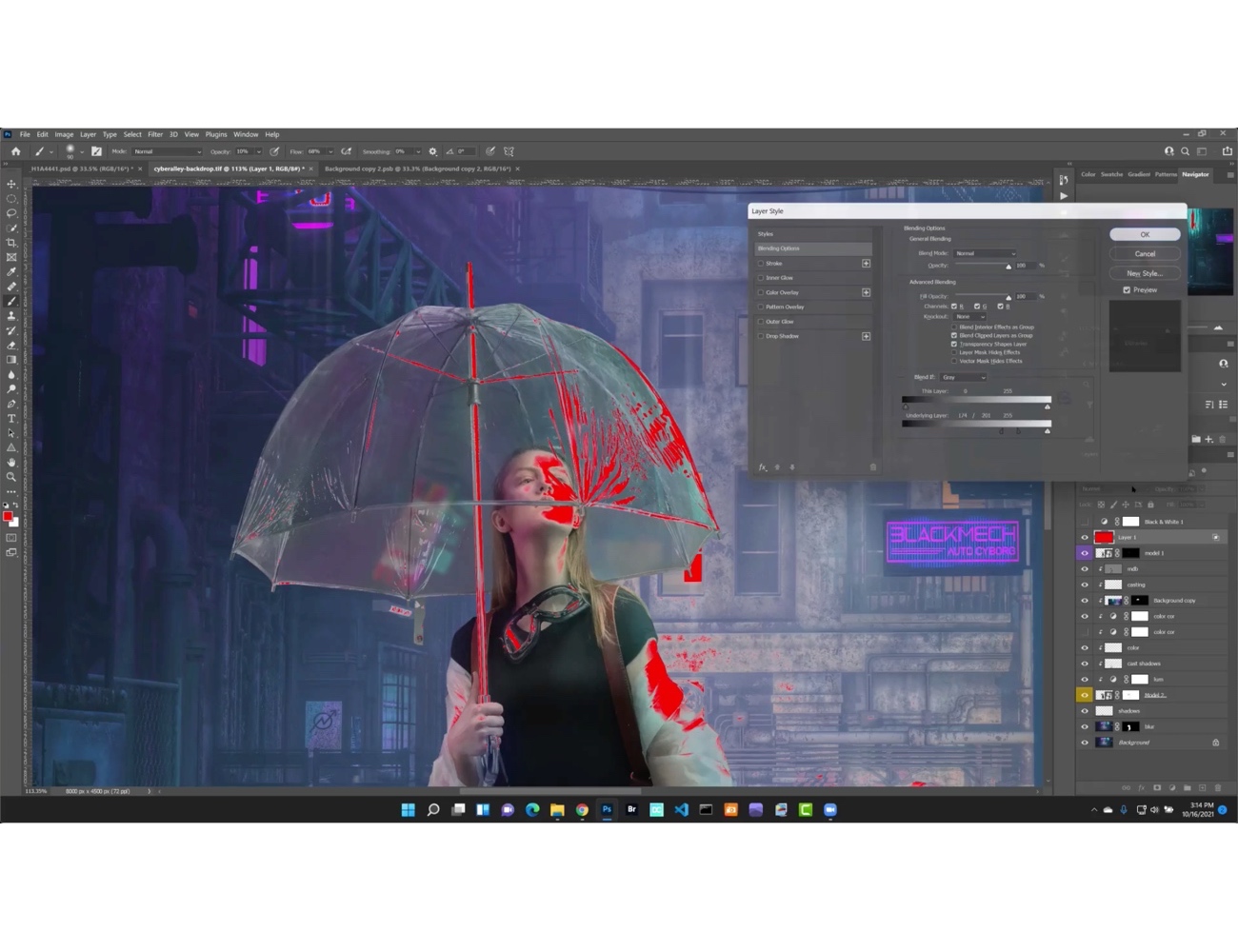Open the Filter menu
The height and width of the screenshot is (952, 1238).
point(155,134)
